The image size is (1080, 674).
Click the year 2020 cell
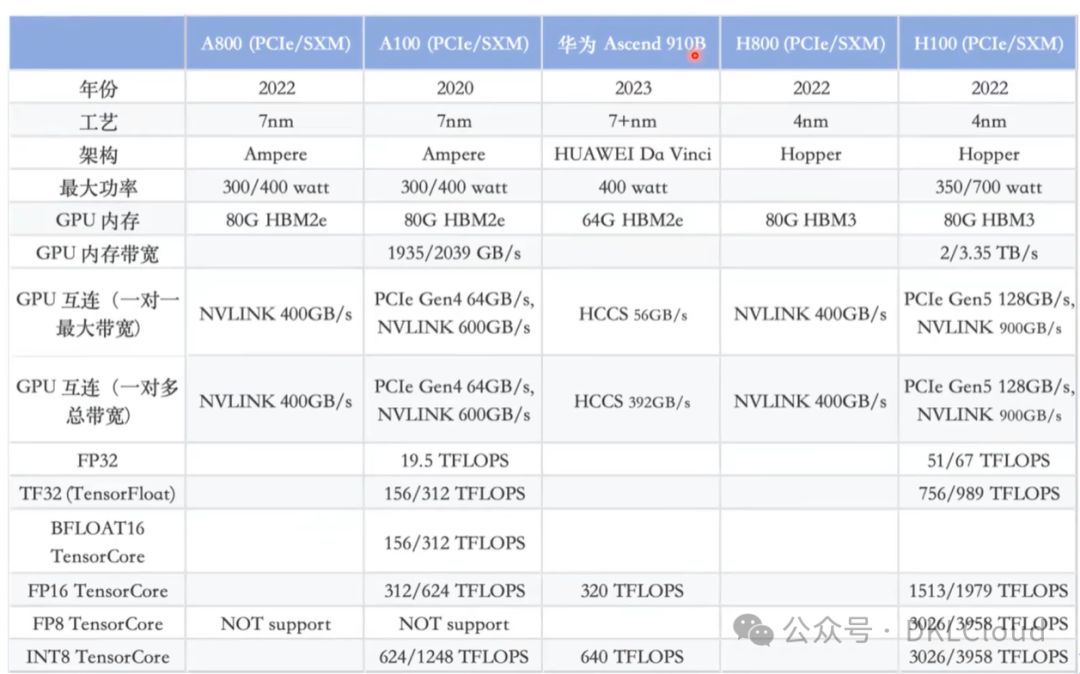[x=455, y=88]
